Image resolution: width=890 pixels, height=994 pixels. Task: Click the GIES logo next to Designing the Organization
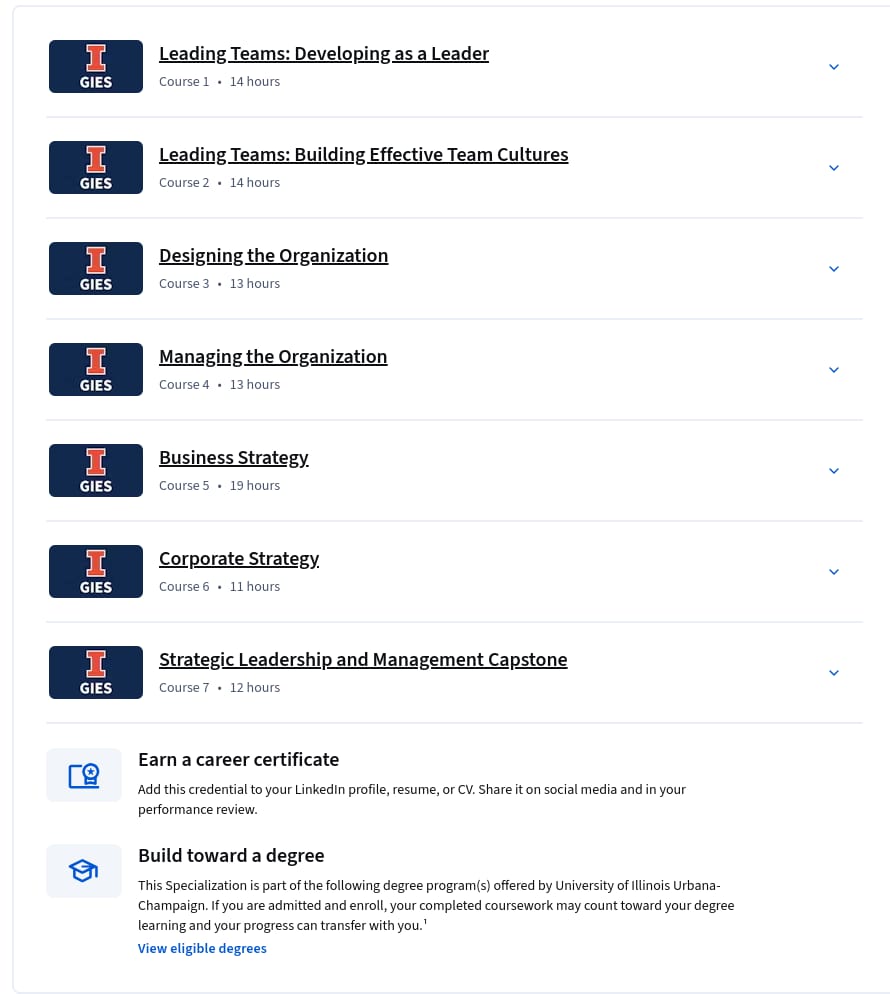(x=96, y=268)
